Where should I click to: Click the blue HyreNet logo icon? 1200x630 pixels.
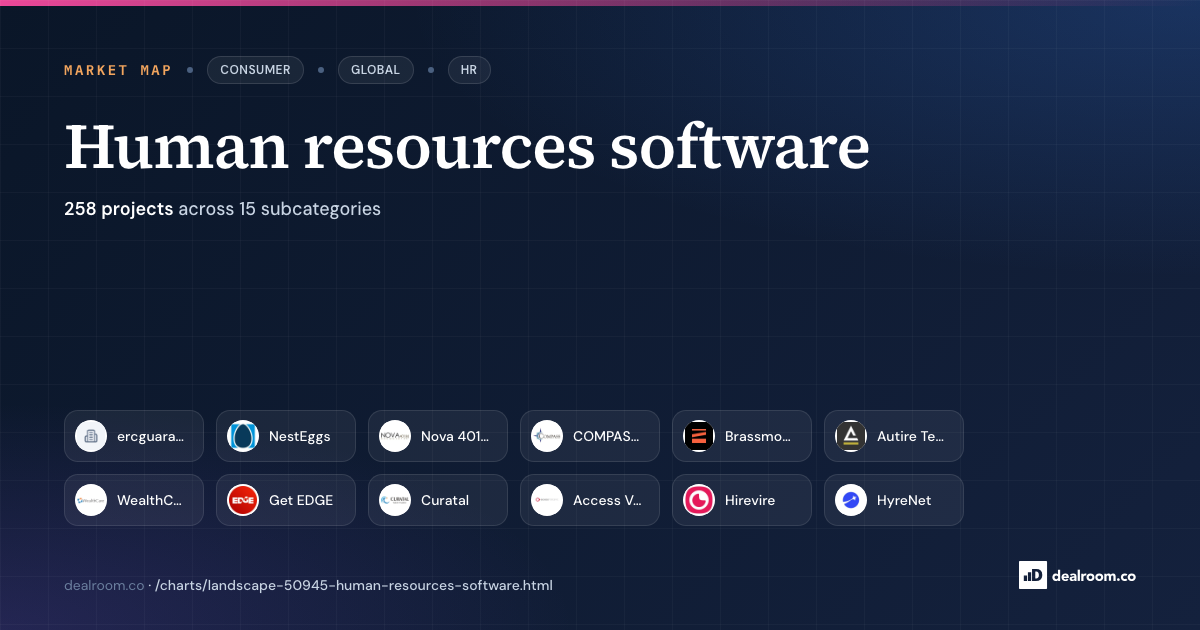click(851, 500)
